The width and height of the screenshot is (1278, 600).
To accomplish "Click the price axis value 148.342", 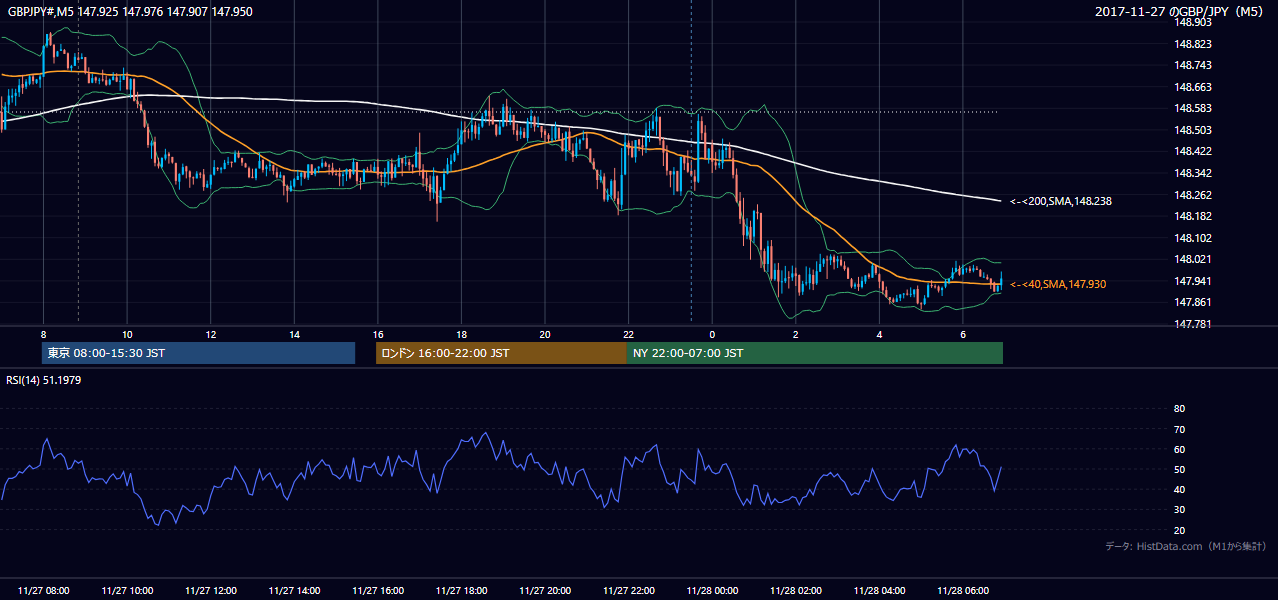I will (x=1191, y=173).
